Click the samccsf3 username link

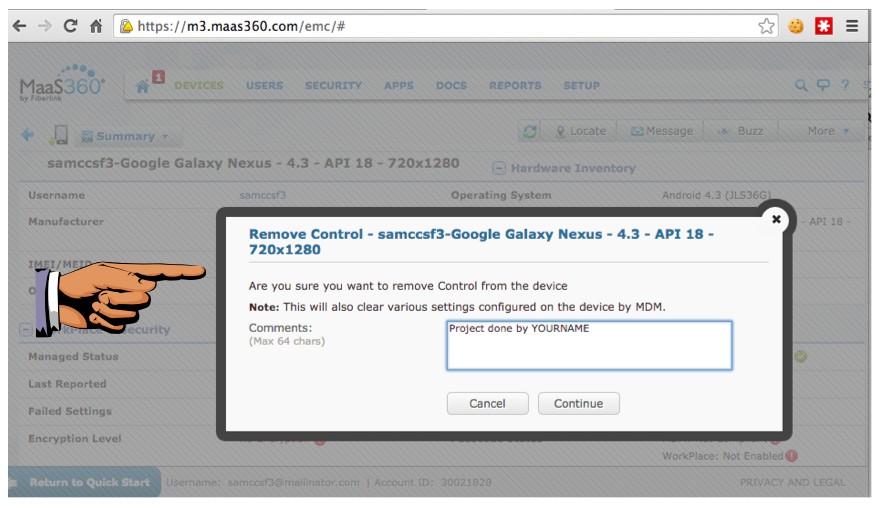click(263, 195)
